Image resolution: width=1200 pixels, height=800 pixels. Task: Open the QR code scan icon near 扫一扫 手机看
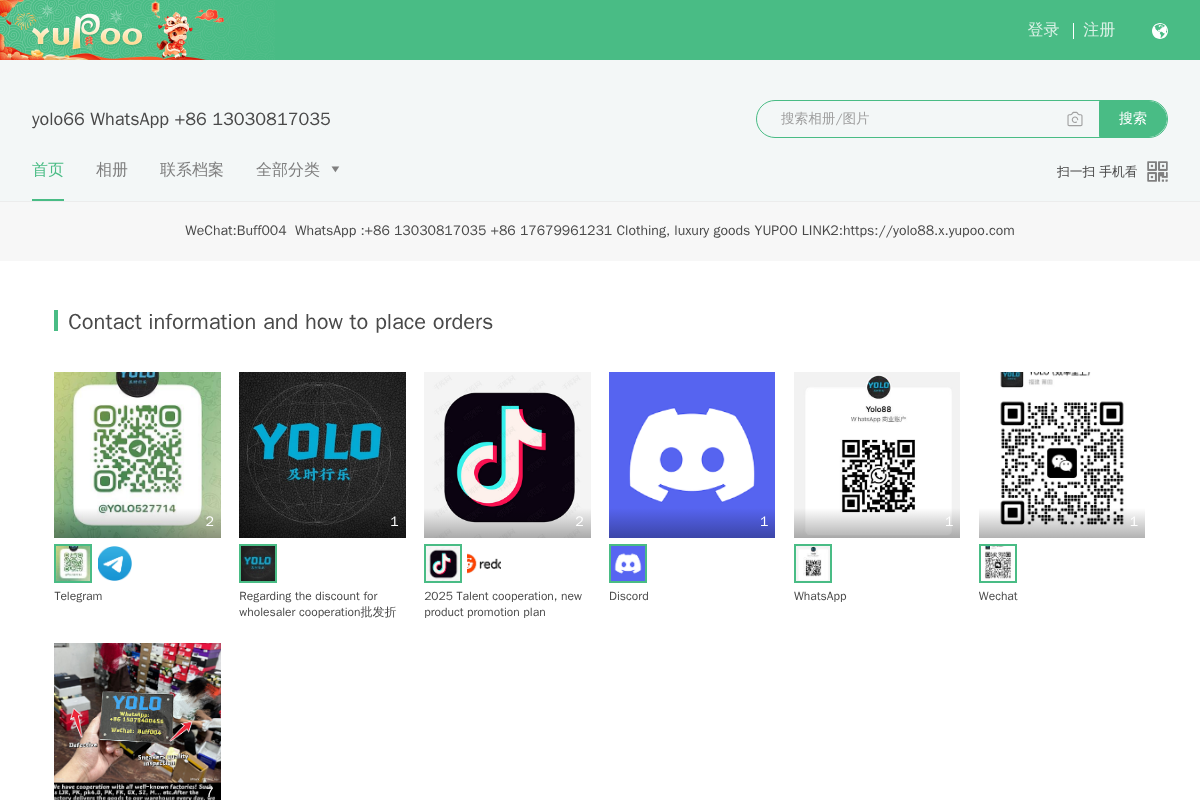click(x=1157, y=171)
